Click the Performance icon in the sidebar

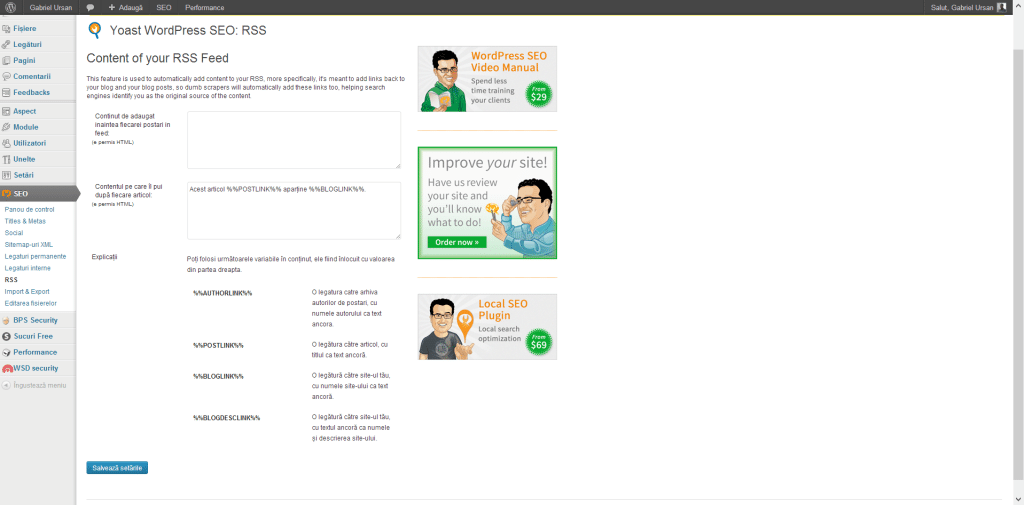pyautogui.click(x=6, y=352)
